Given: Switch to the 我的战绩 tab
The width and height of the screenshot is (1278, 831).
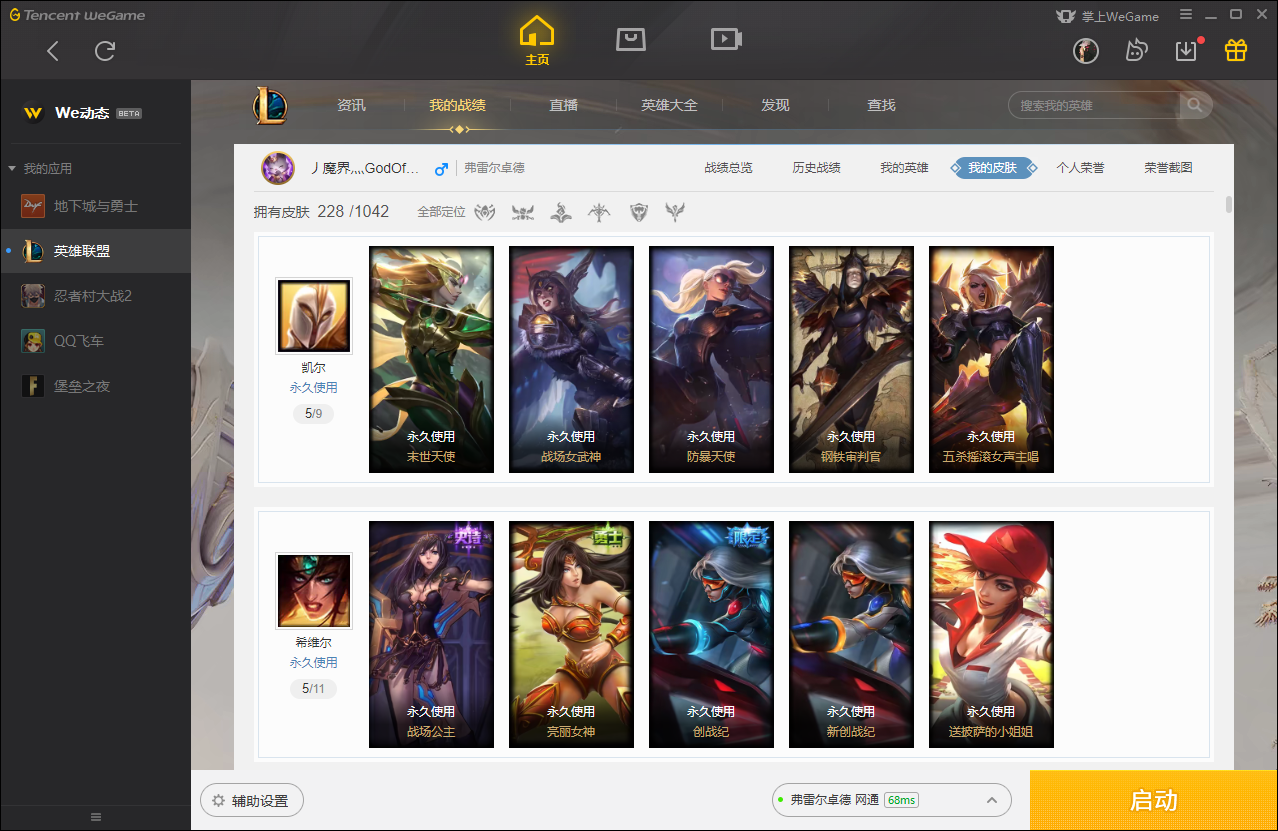Looking at the screenshot, I should click(x=457, y=105).
